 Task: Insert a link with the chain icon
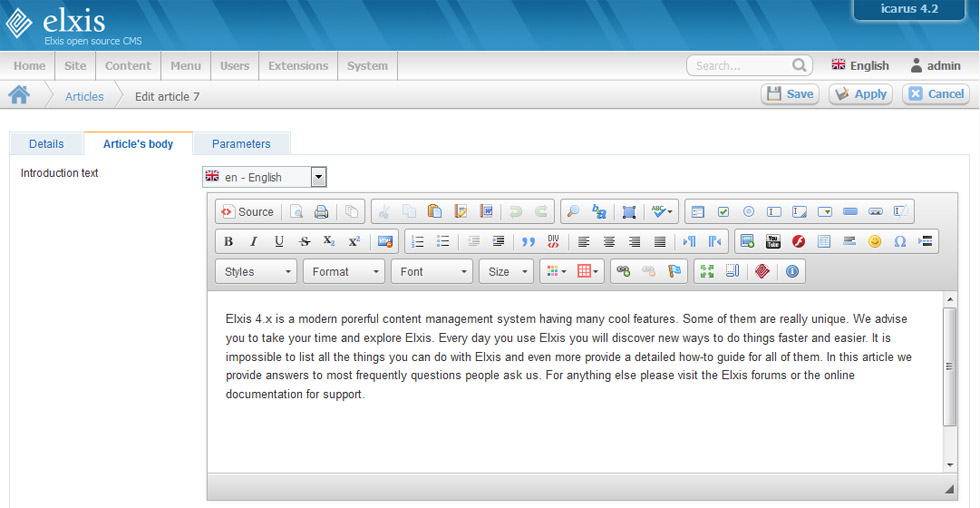pos(623,271)
